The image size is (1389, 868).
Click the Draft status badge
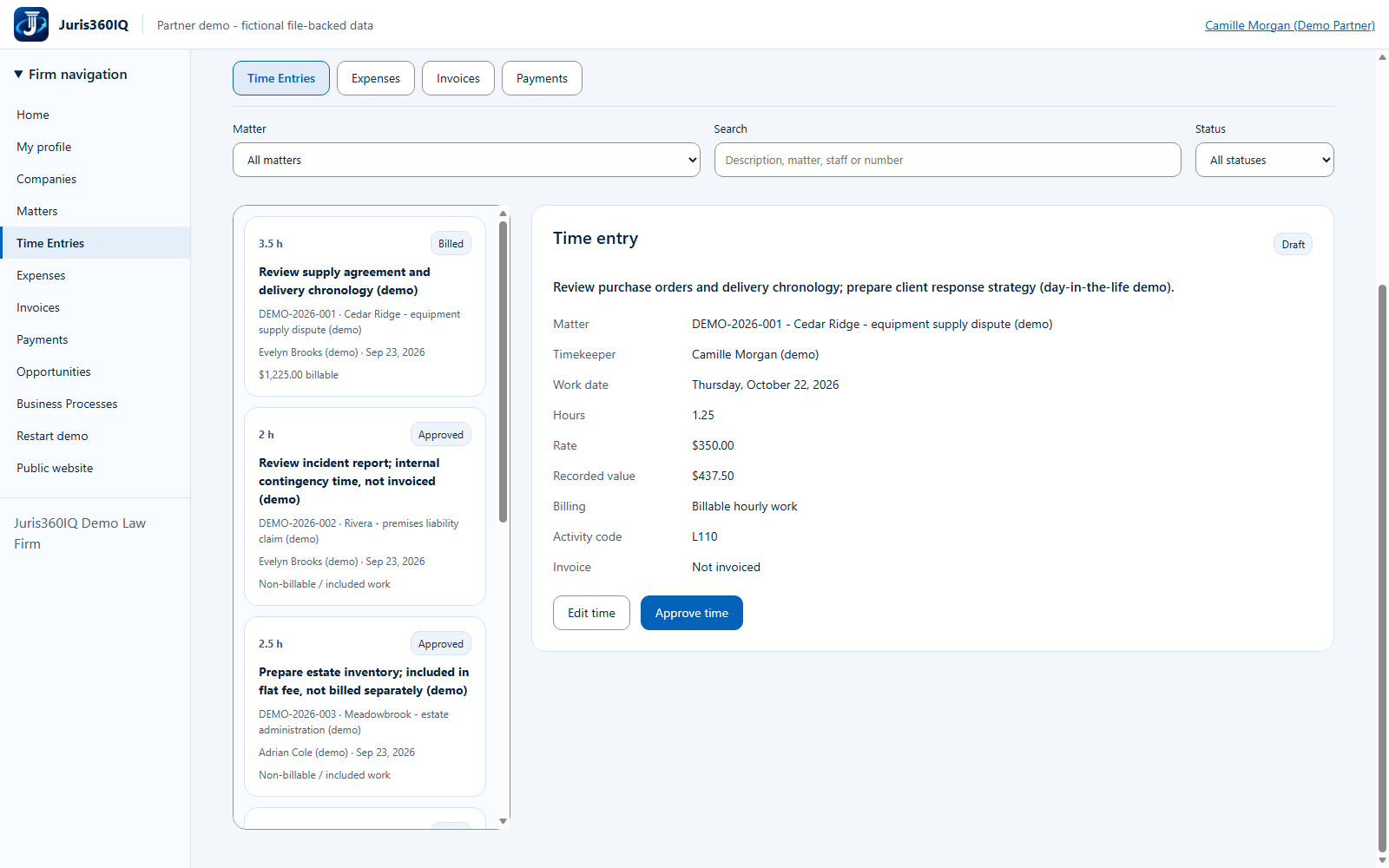coord(1293,245)
